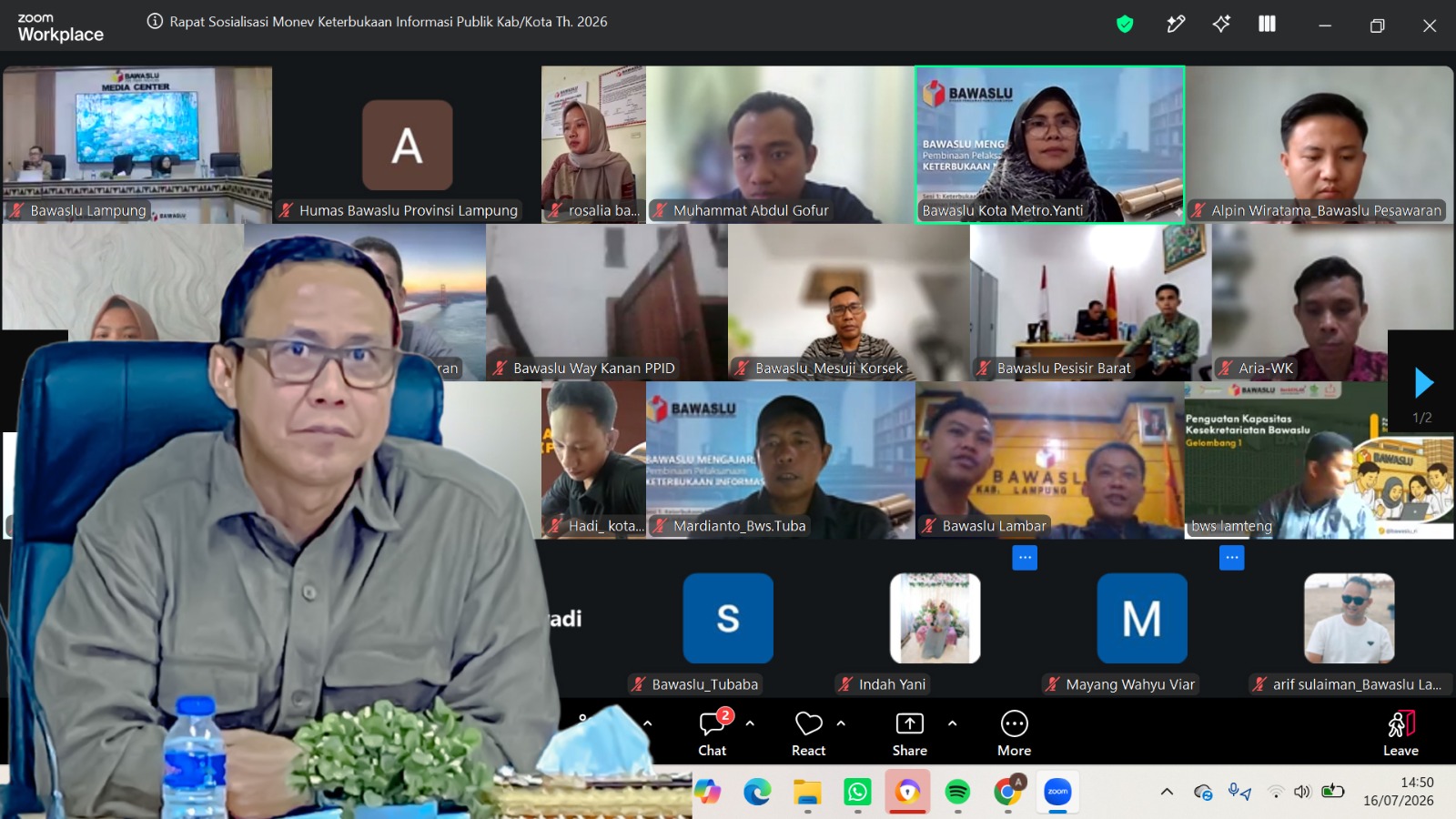Open battery status tray icon

(1333, 791)
